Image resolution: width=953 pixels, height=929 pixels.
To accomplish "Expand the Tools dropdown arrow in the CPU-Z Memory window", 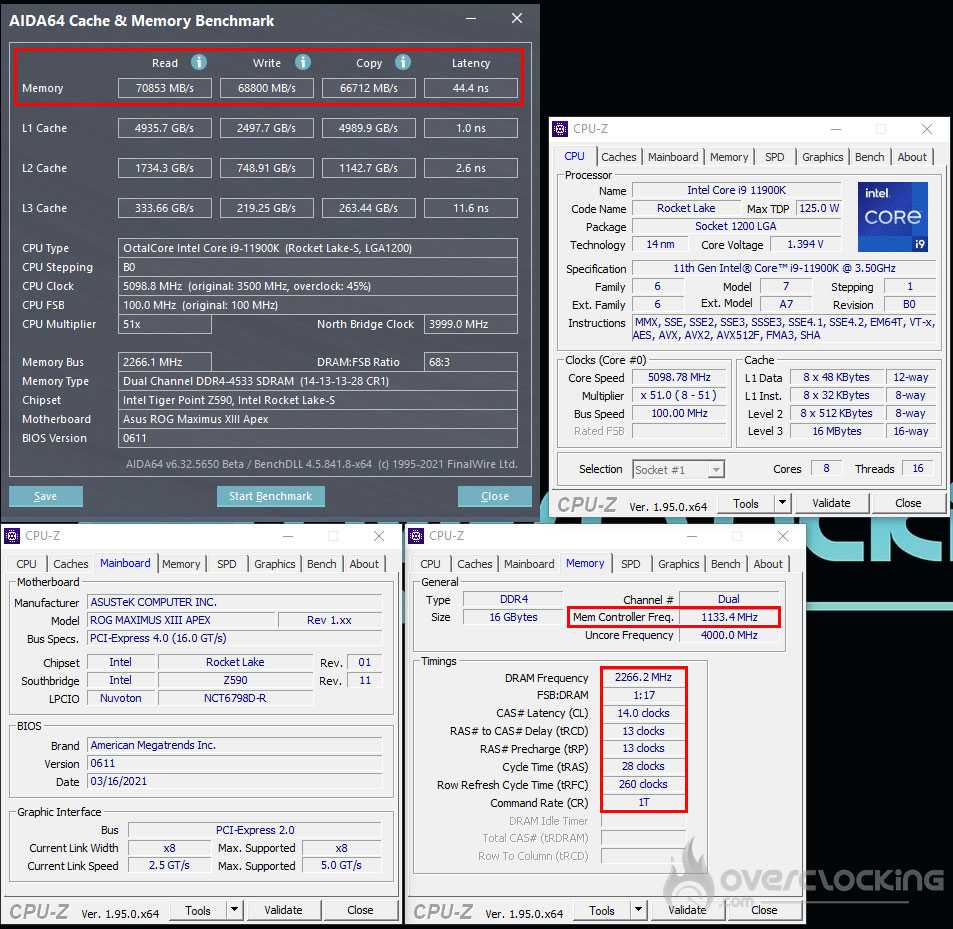I will [x=638, y=910].
